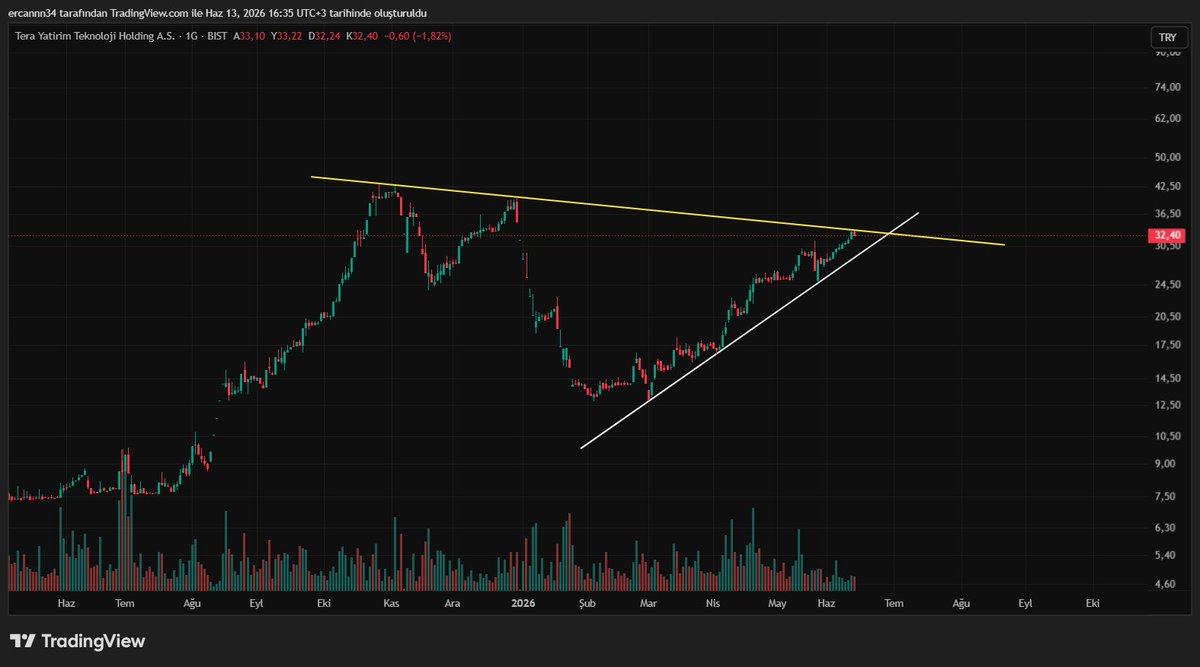The image size is (1200, 667).
Task: Click the 36,50 price axis label
Action: pyautogui.click(x=1168, y=213)
